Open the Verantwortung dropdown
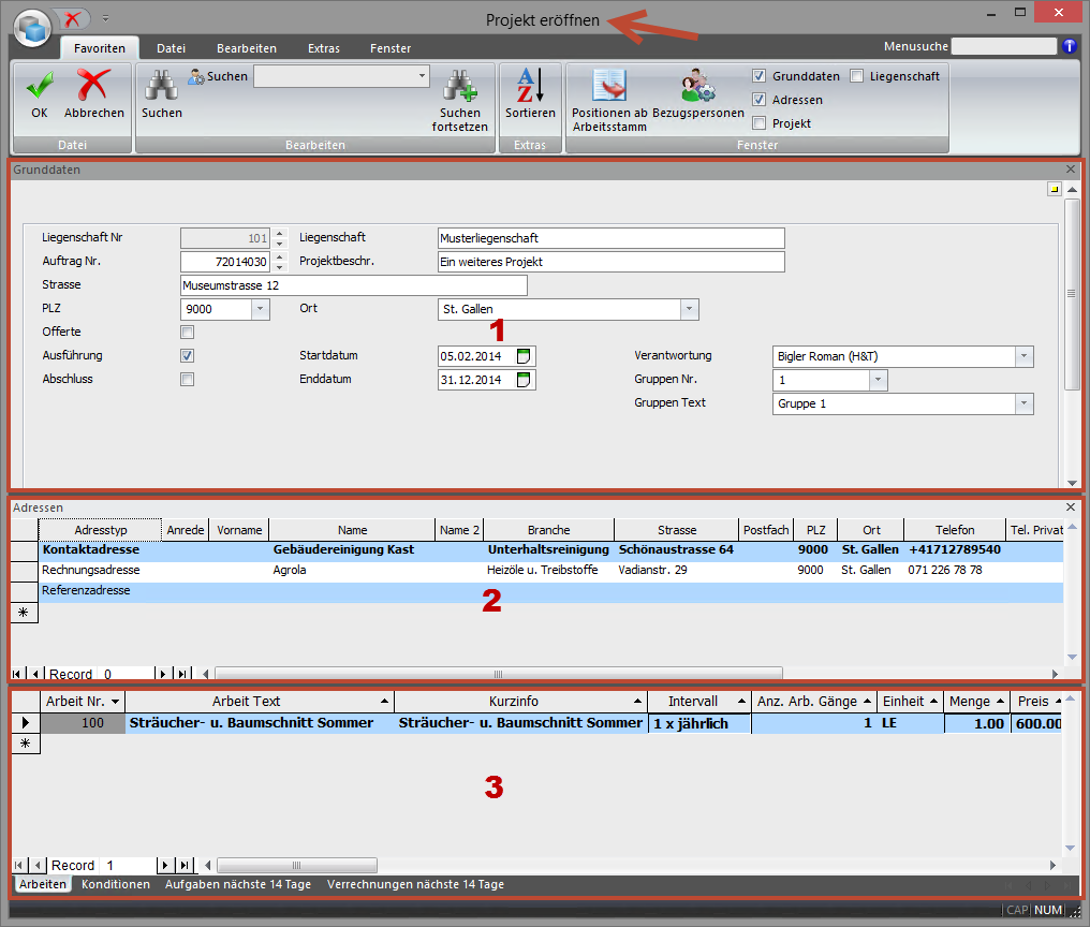This screenshot has height=927, width=1090. tap(1024, 356)
